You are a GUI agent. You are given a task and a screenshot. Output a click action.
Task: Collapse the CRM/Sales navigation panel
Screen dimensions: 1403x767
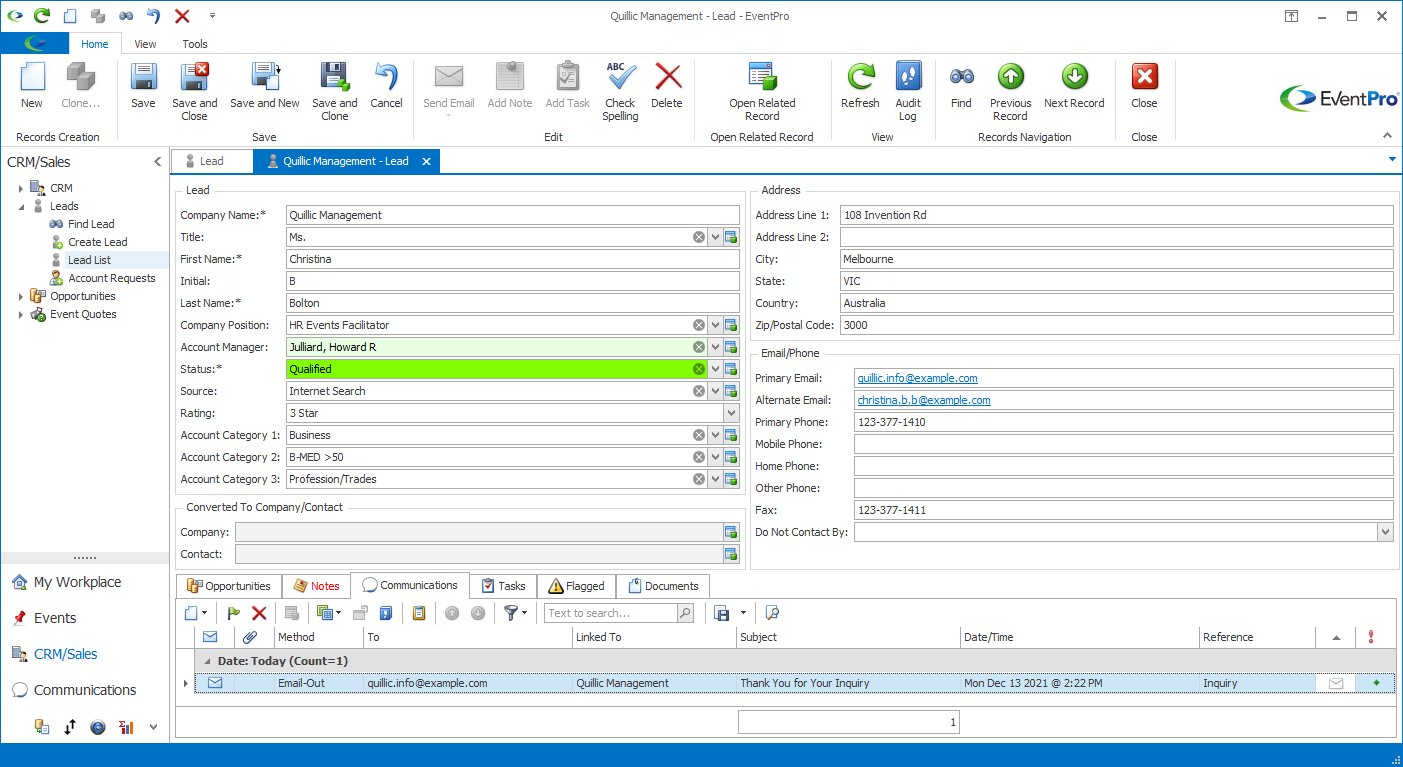157,161
